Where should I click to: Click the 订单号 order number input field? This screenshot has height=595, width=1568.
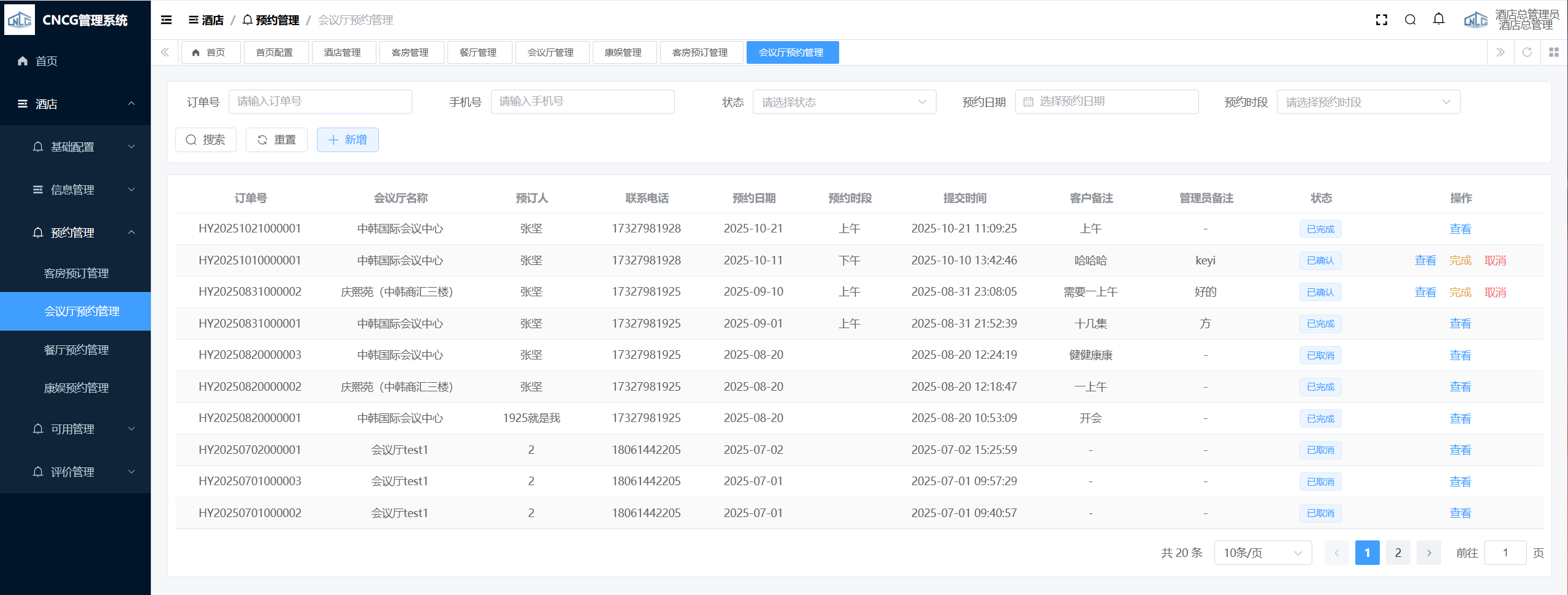click(x=320, y=102)
